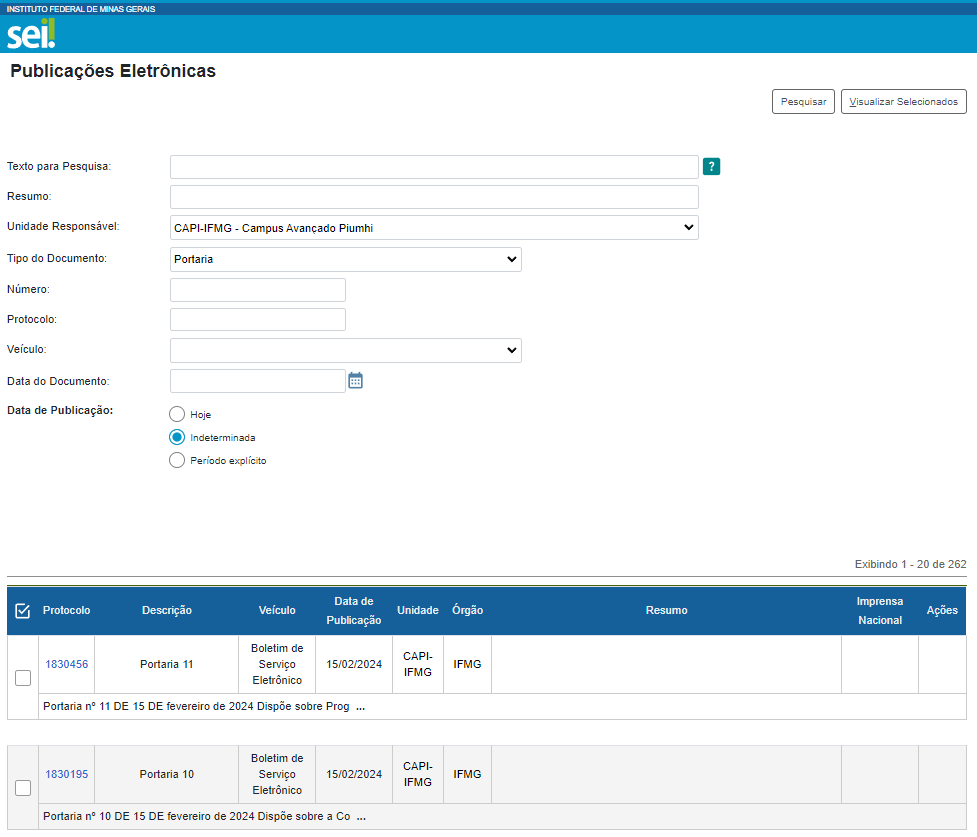Click the Texto para Pesquisa field
Screen dimensions: 977x837
click(x=434, y=167)
